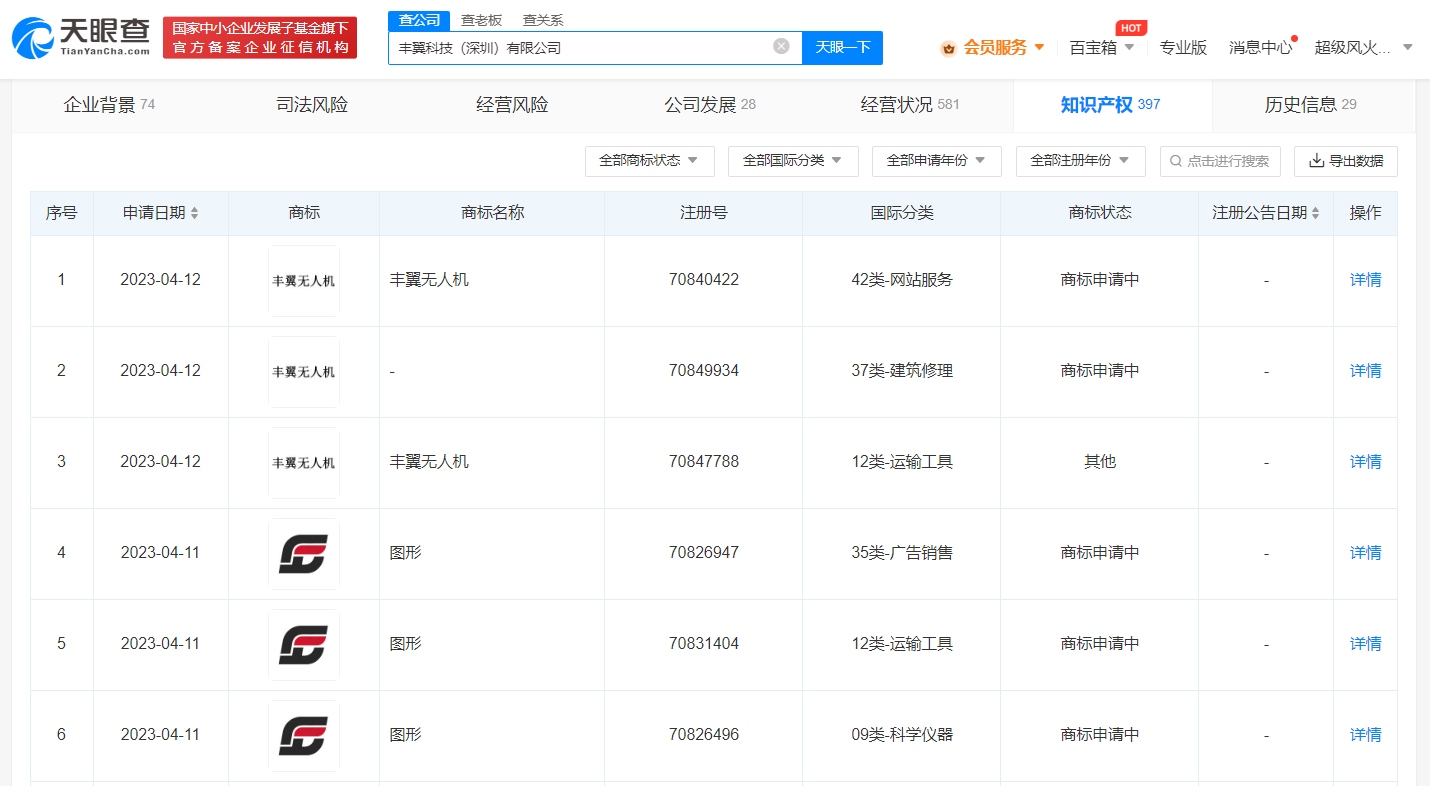The width and height of the screenshot is (1430, 786).
Task: Click the 商标名称 column header
Action: pos(492,213)
